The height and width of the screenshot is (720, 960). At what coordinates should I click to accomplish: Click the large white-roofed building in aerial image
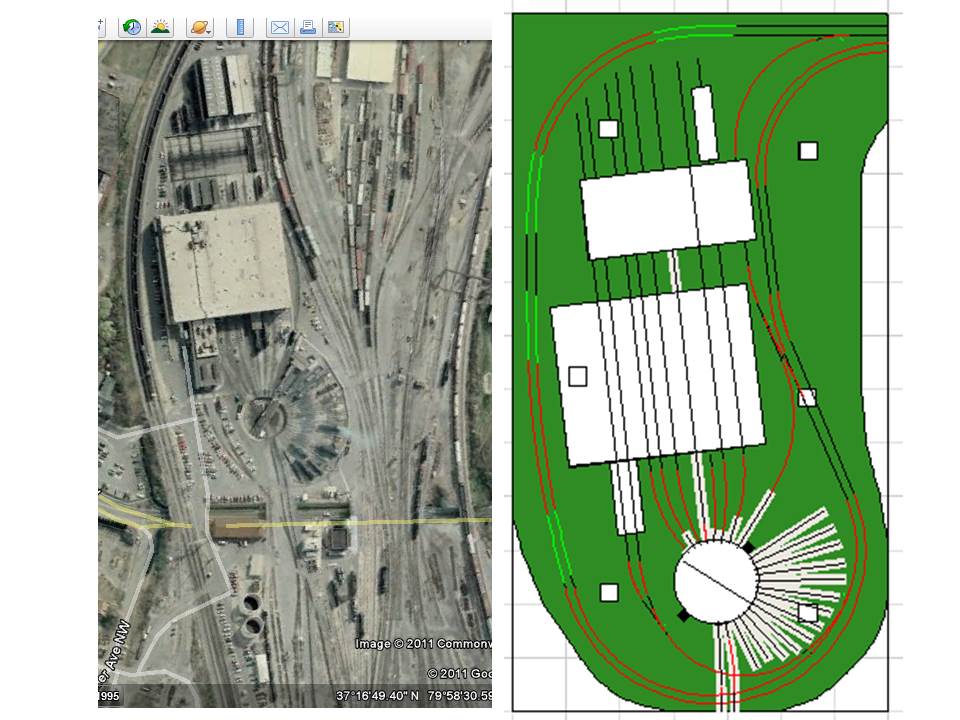pyautogui.click(x=225, y=262)
